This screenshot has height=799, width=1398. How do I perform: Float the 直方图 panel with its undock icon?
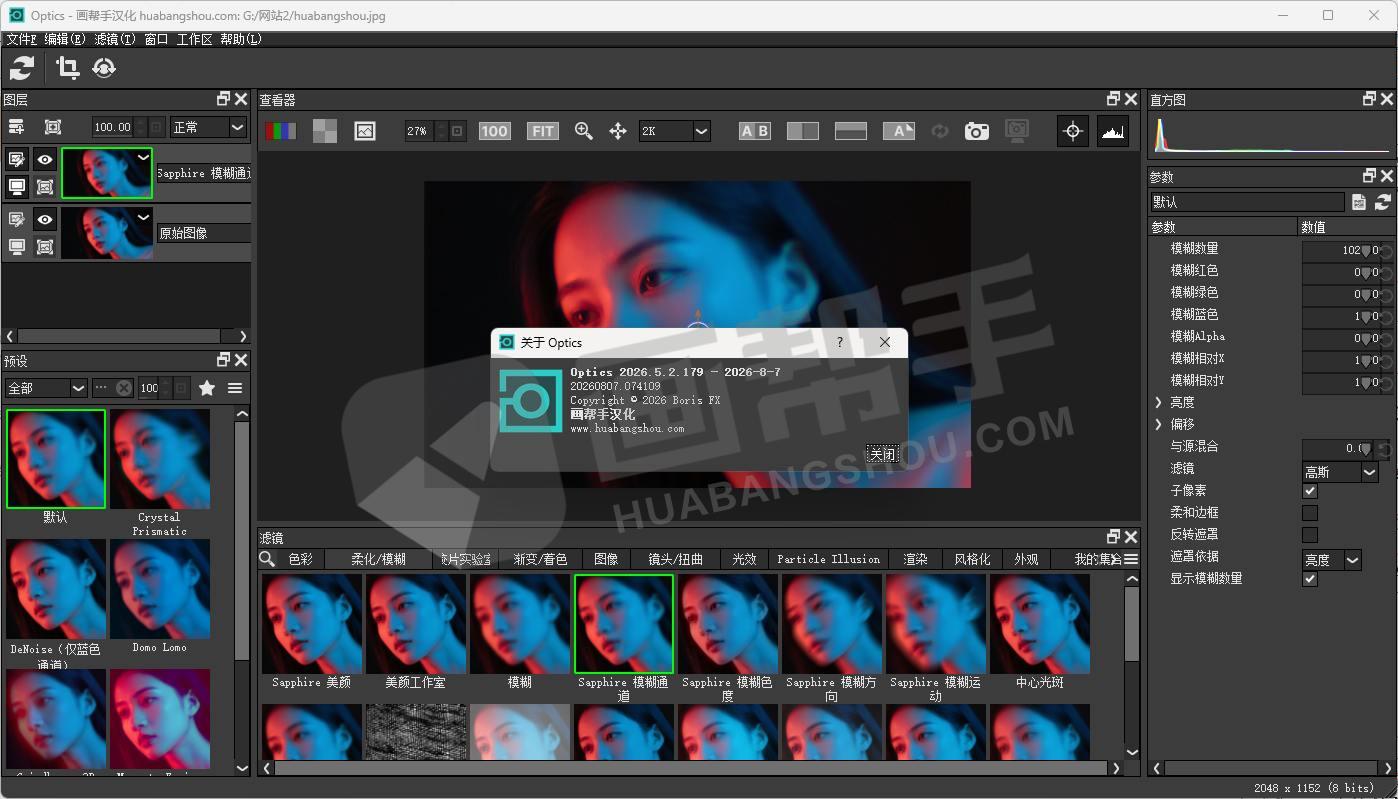pos(1369,99)
